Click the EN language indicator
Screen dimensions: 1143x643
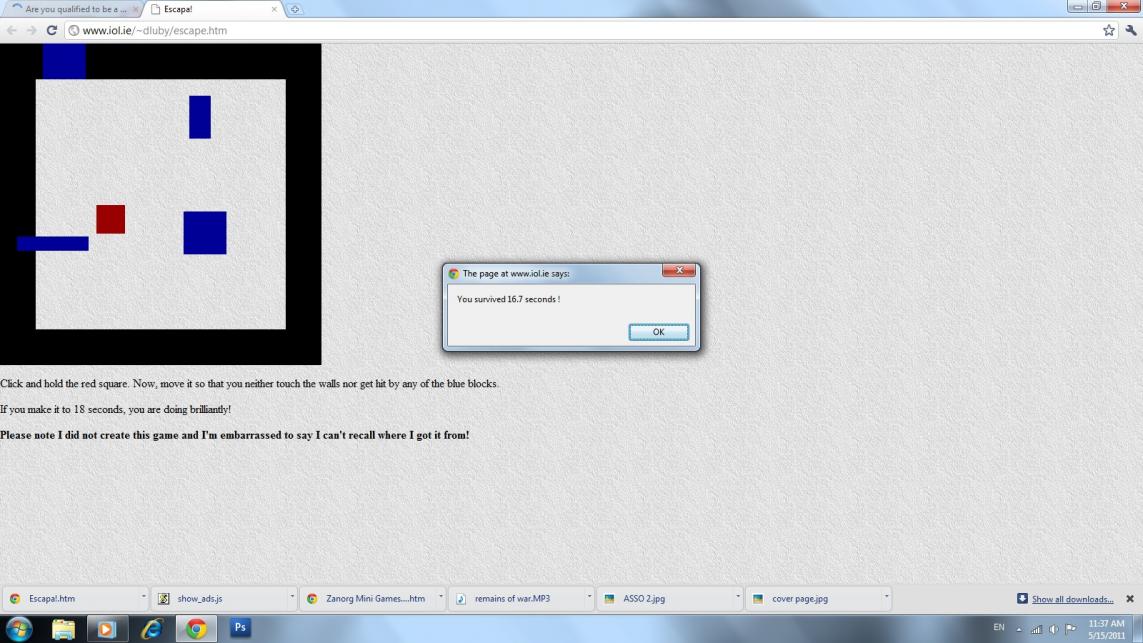coord(999,628)
